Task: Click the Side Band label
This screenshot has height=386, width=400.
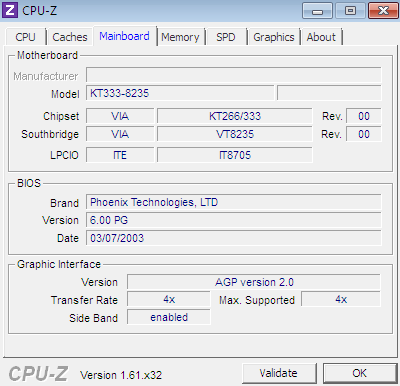Action: click(x=94, y=318)
